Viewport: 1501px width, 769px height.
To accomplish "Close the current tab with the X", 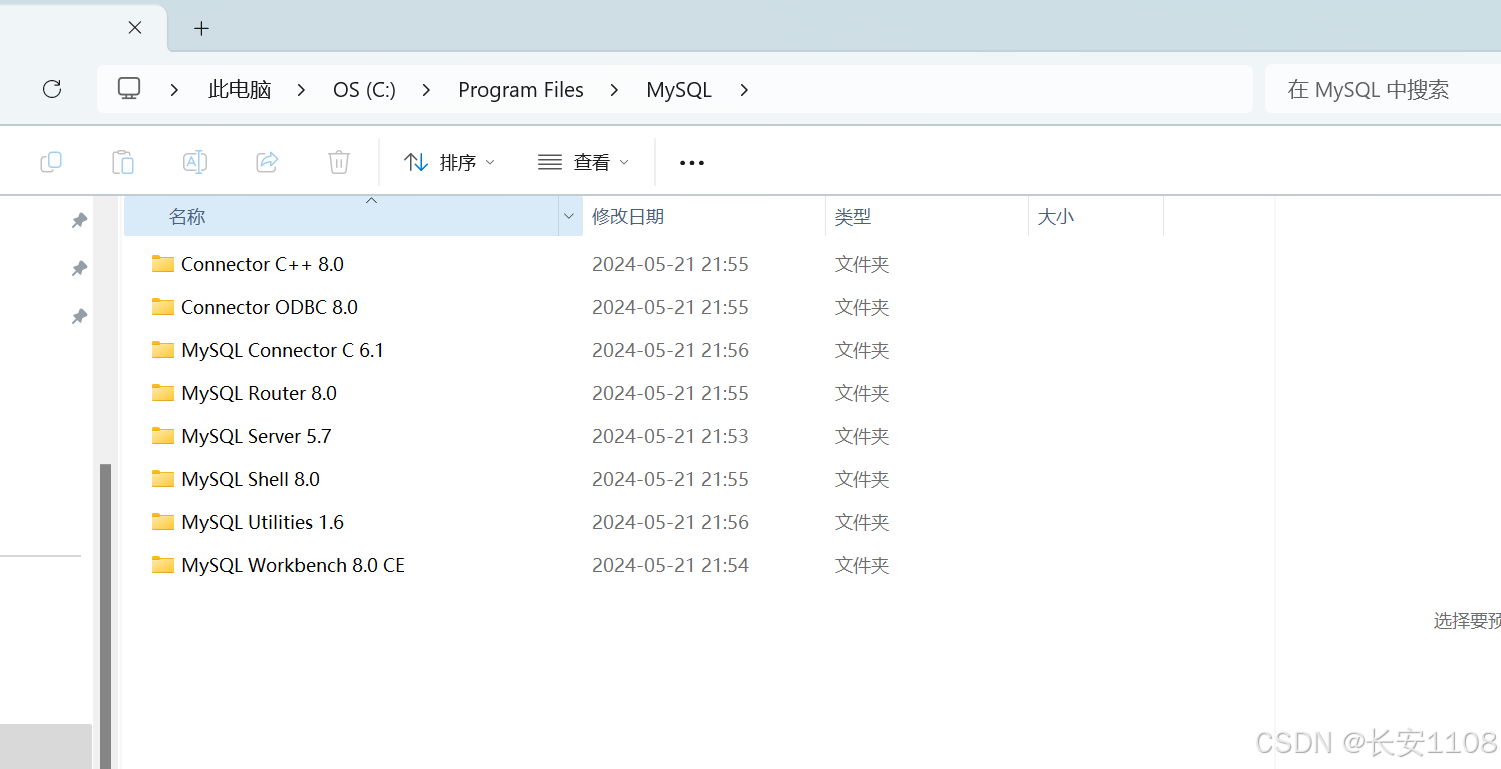I will point(135,28).
